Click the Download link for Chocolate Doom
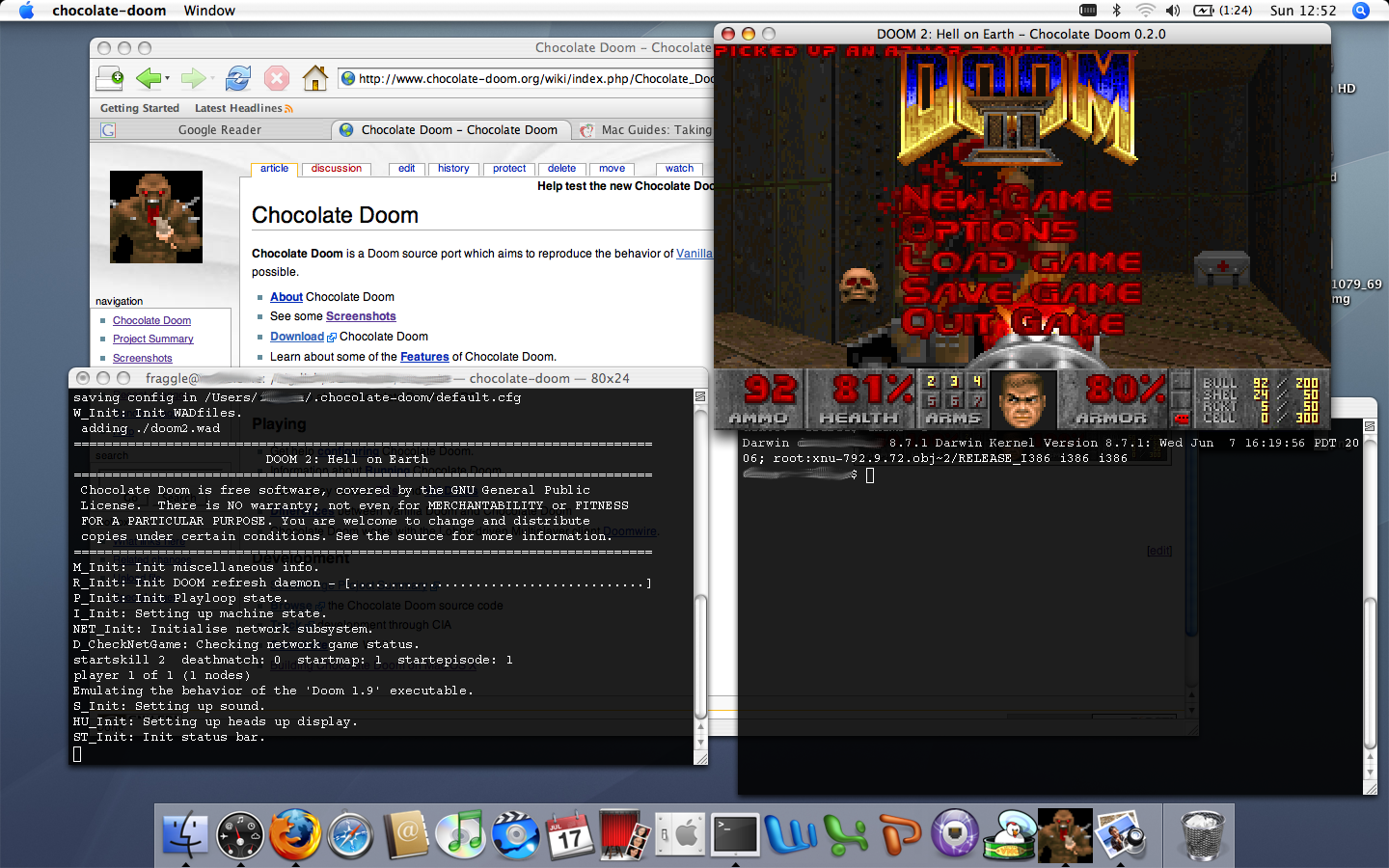 [297, 337]
